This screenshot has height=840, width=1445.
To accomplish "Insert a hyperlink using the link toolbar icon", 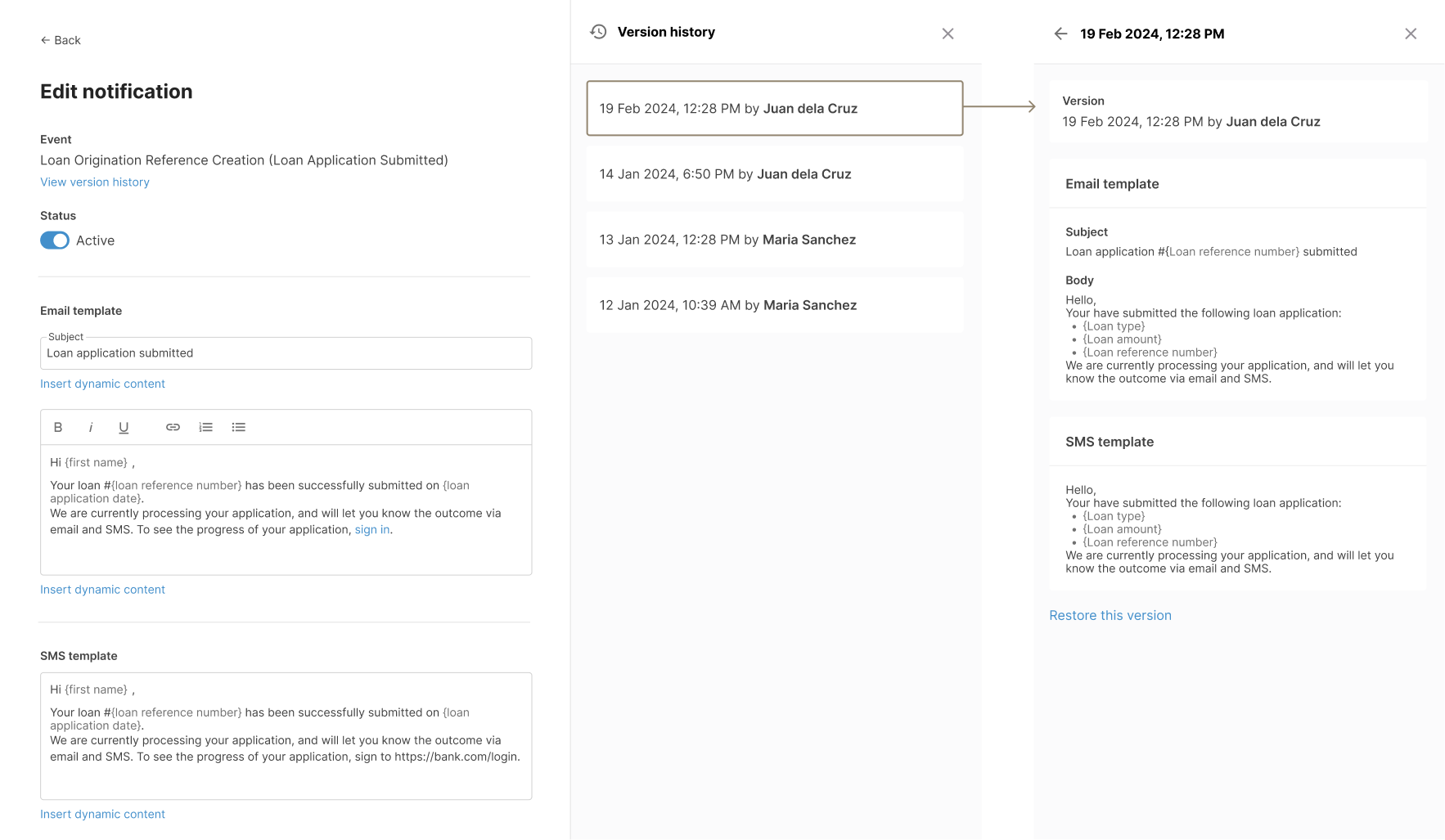I will pos(173,426).
